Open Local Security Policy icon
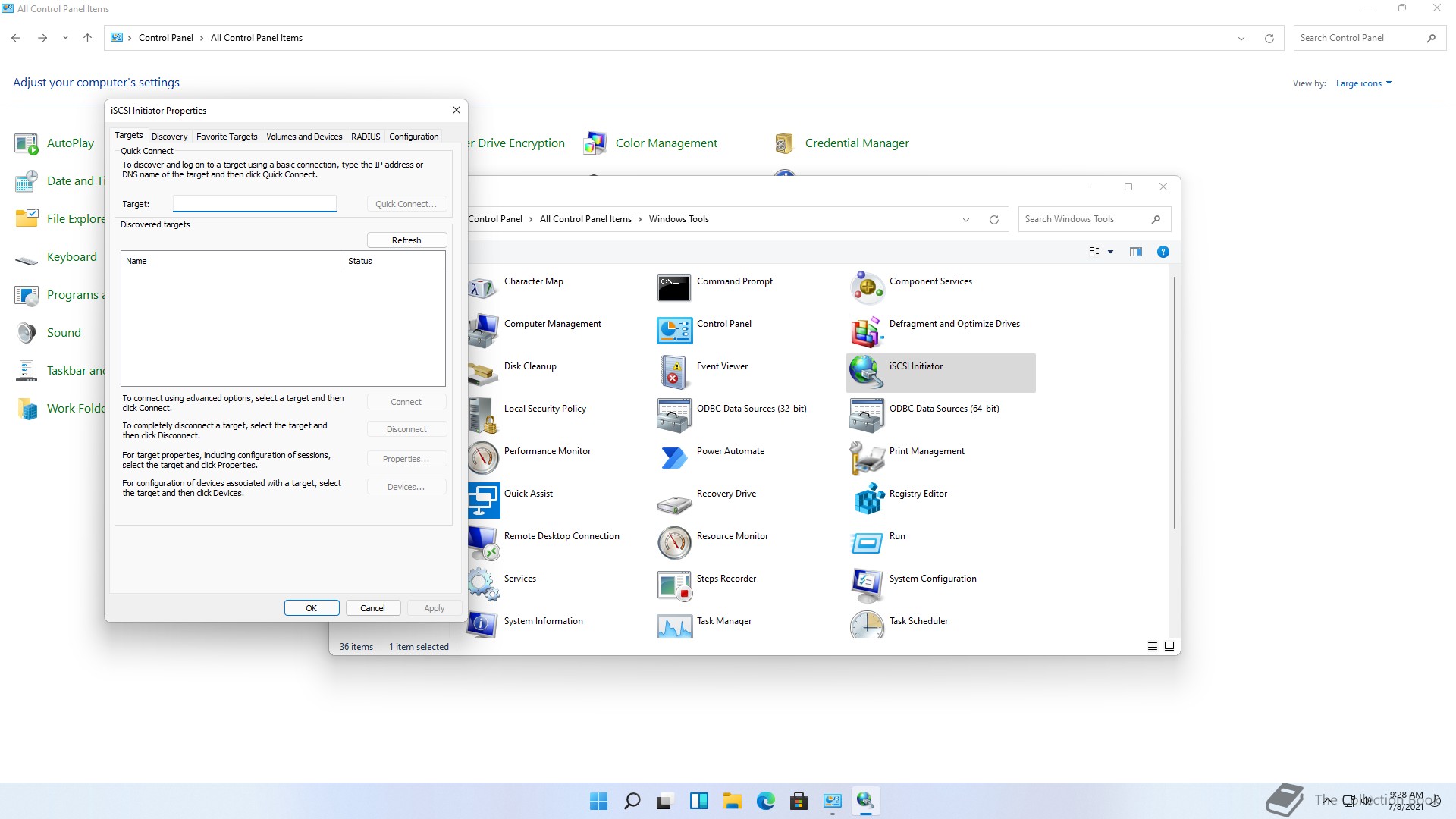Screen dimensions: 1456x819 [483, 416]
